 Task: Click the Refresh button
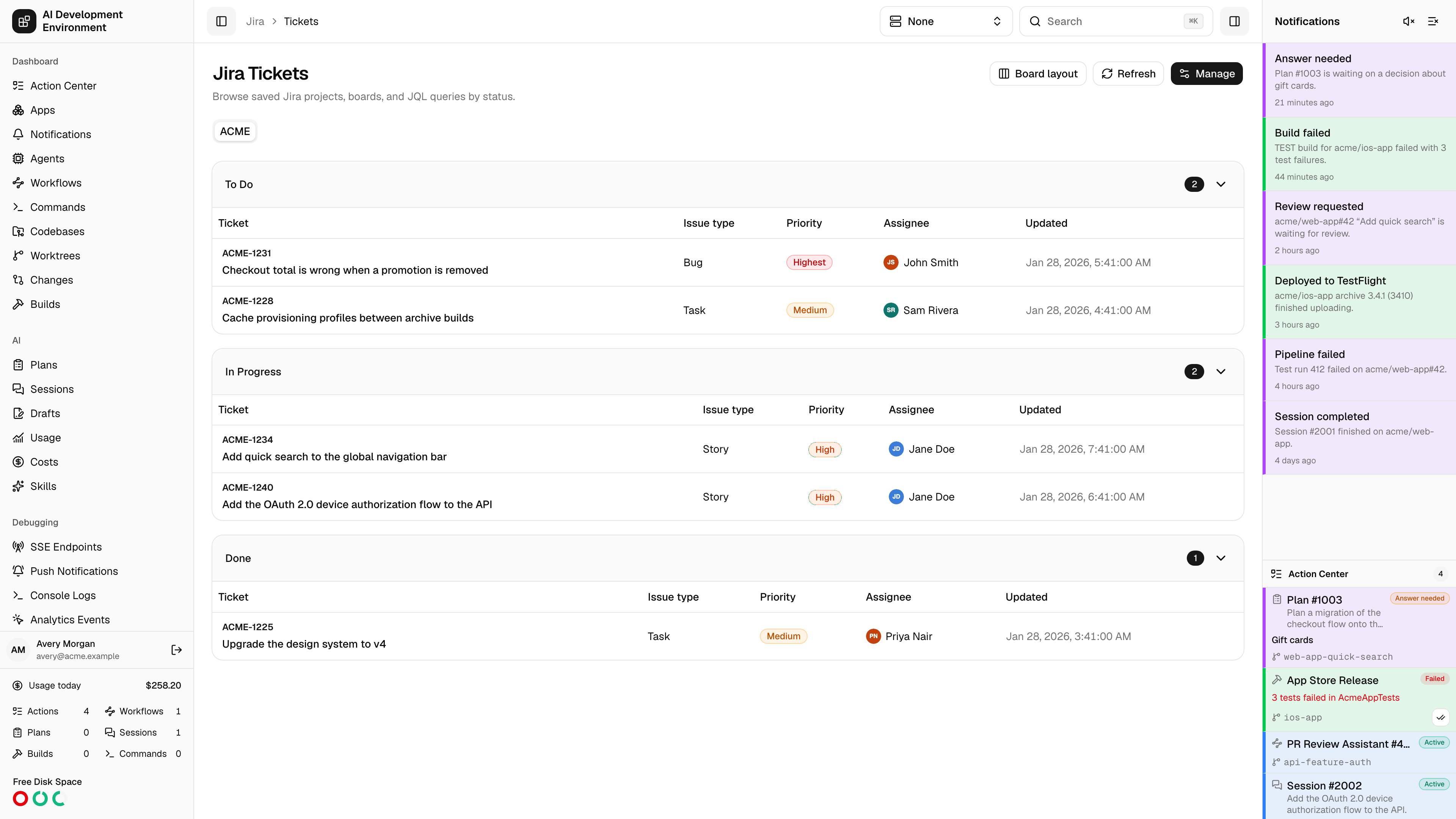[1128, 74]
